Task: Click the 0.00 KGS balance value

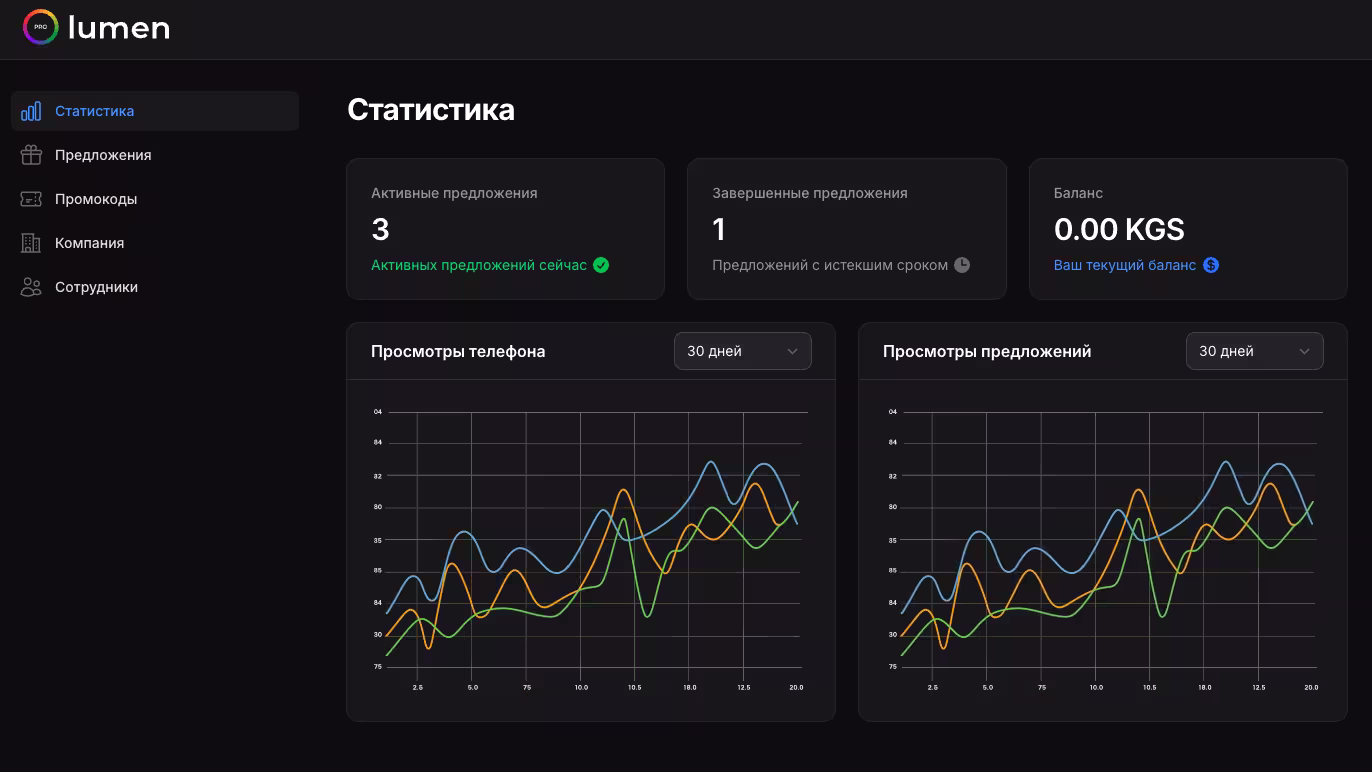Action: pos(1119,230)
